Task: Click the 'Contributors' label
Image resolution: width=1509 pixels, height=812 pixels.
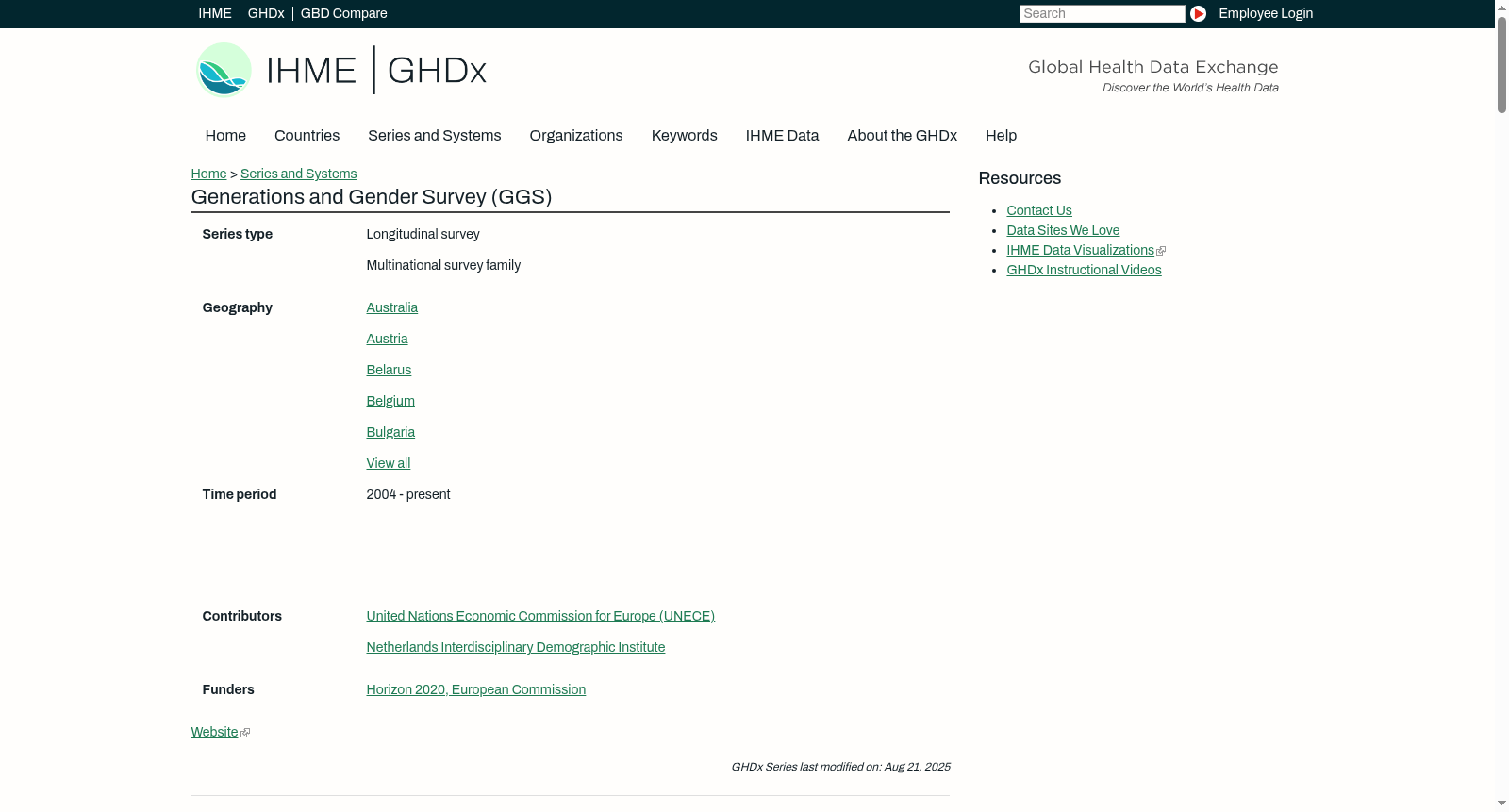Action: pyautogui.click(x=242, y=616)
